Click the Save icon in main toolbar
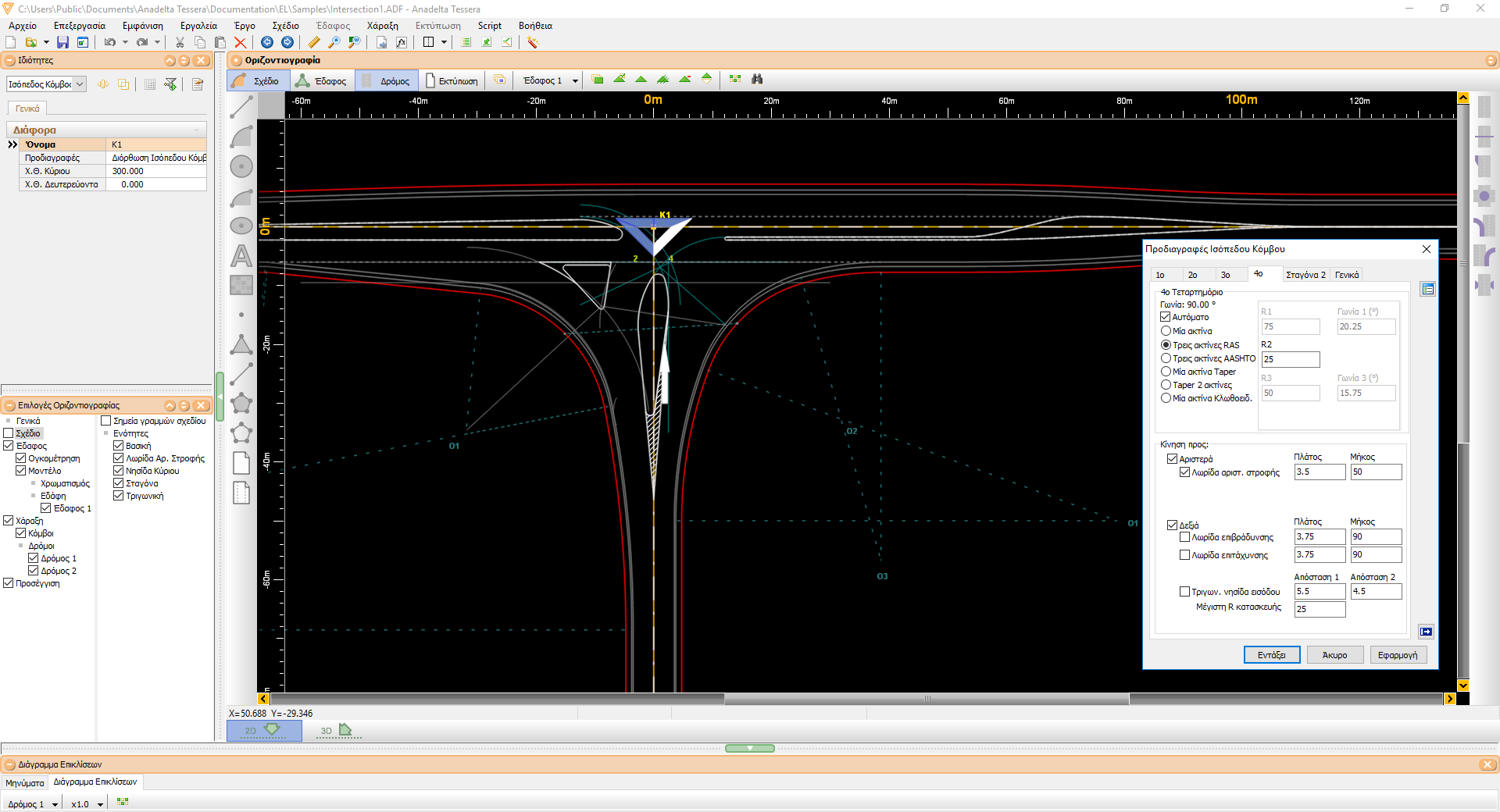1500x812 pixels. [62, 42]
